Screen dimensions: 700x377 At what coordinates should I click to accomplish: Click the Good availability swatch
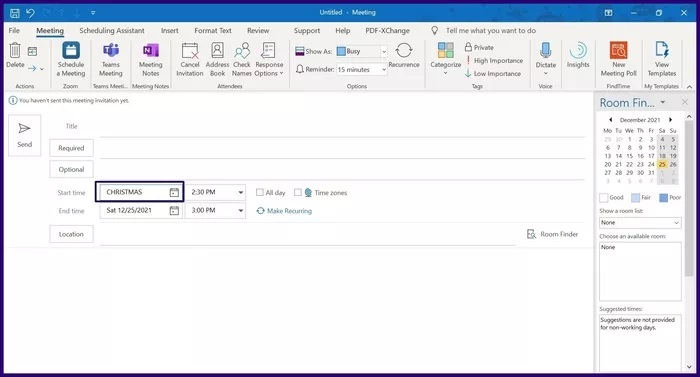[x=604, y=197]
